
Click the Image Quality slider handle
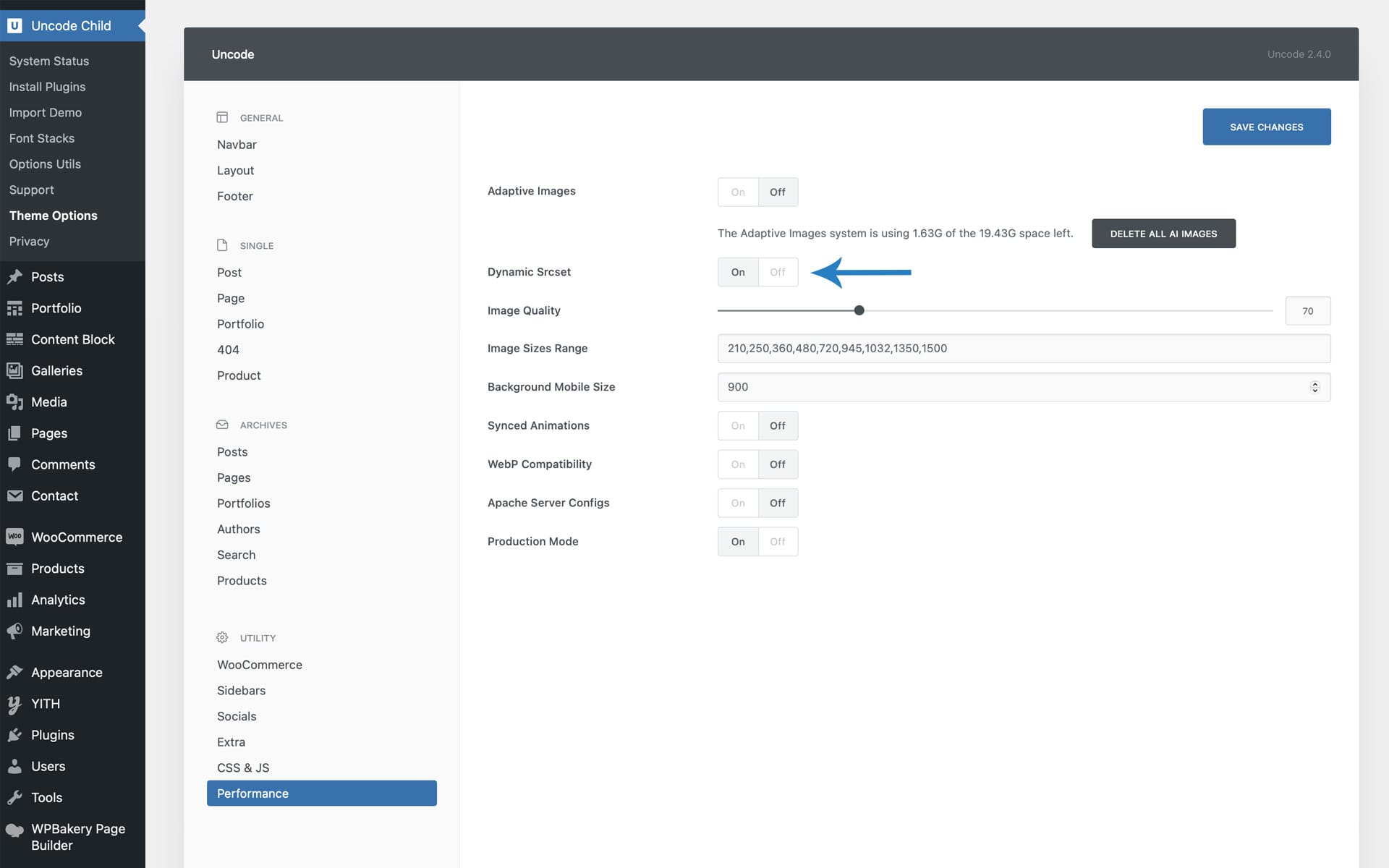pyautogui.click(x=859, y=310)
